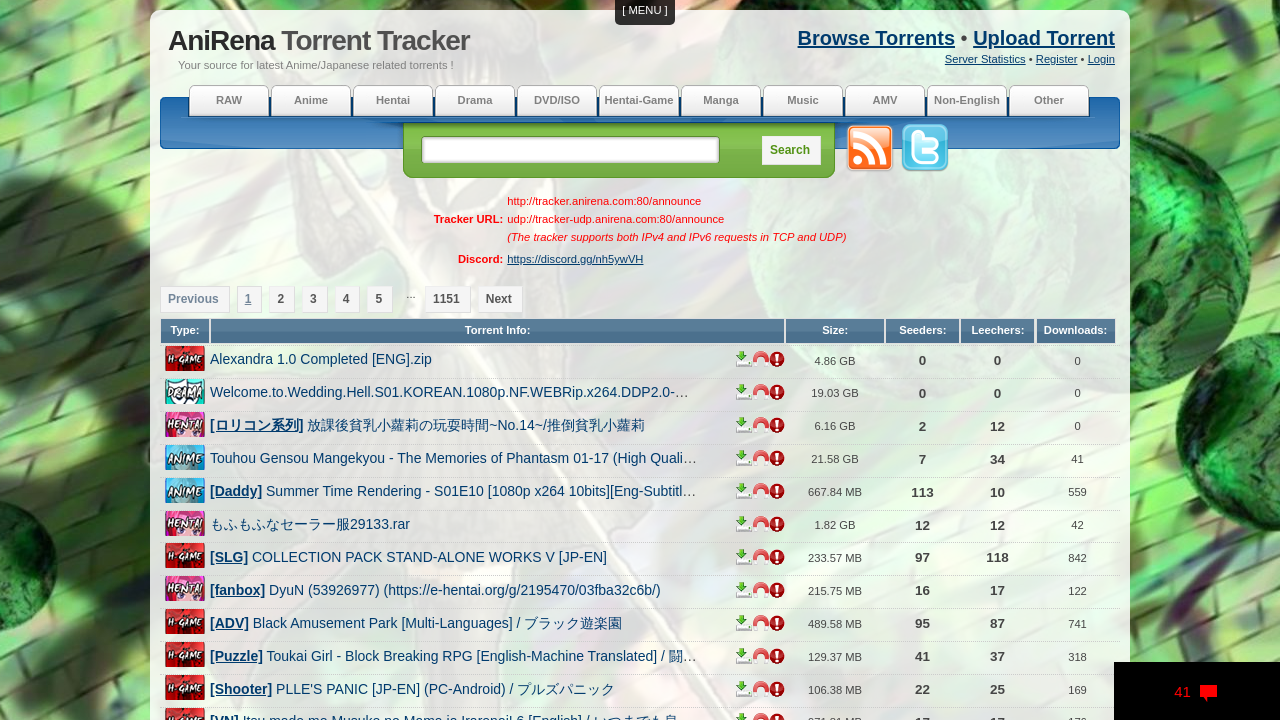
Task: Open the AMV category tab
Action: click(x=885, y=101)
